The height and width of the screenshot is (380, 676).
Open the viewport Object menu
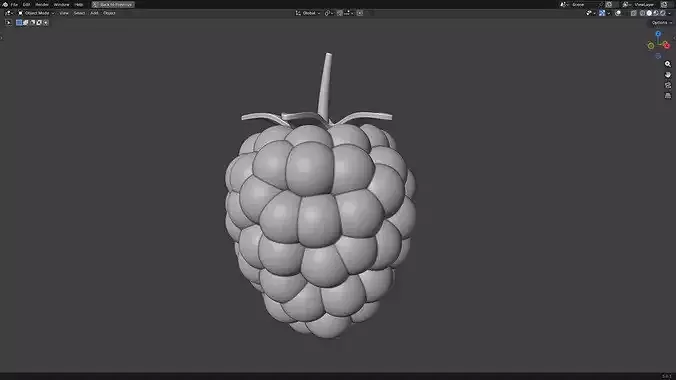109,13
